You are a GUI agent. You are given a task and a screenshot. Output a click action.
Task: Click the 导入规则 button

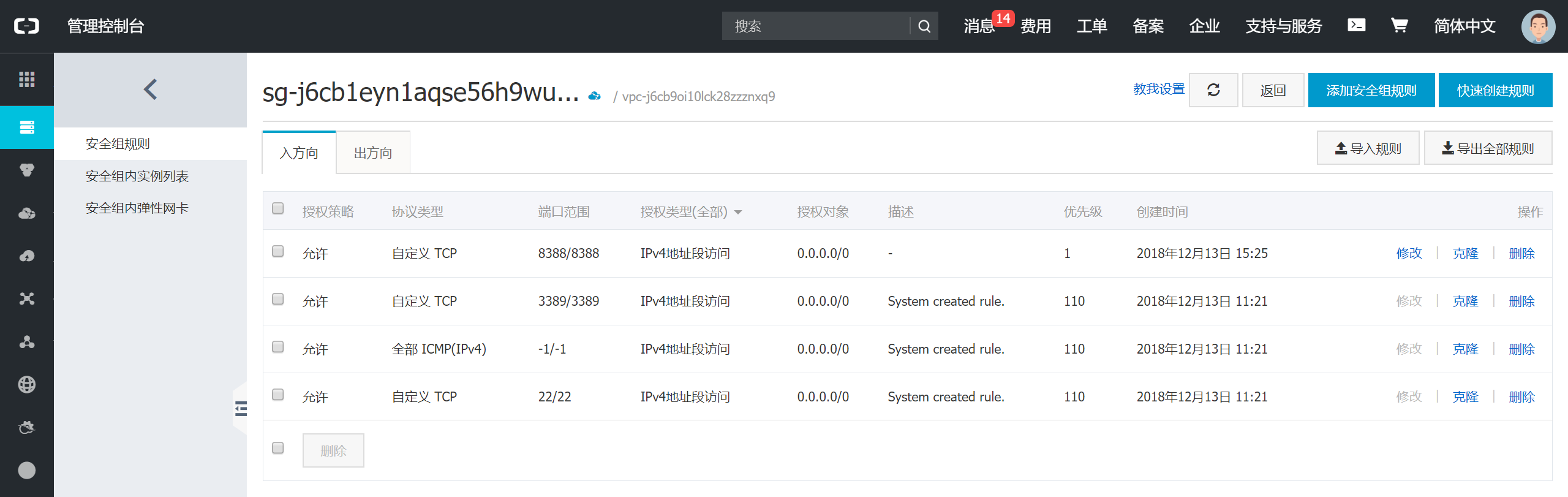[1368, 148]
